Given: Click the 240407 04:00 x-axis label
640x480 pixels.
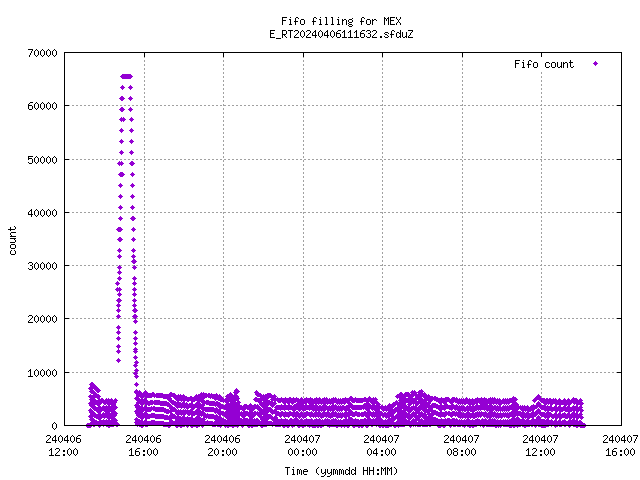Looking at the screenshot, I should (x=382, y=446).
